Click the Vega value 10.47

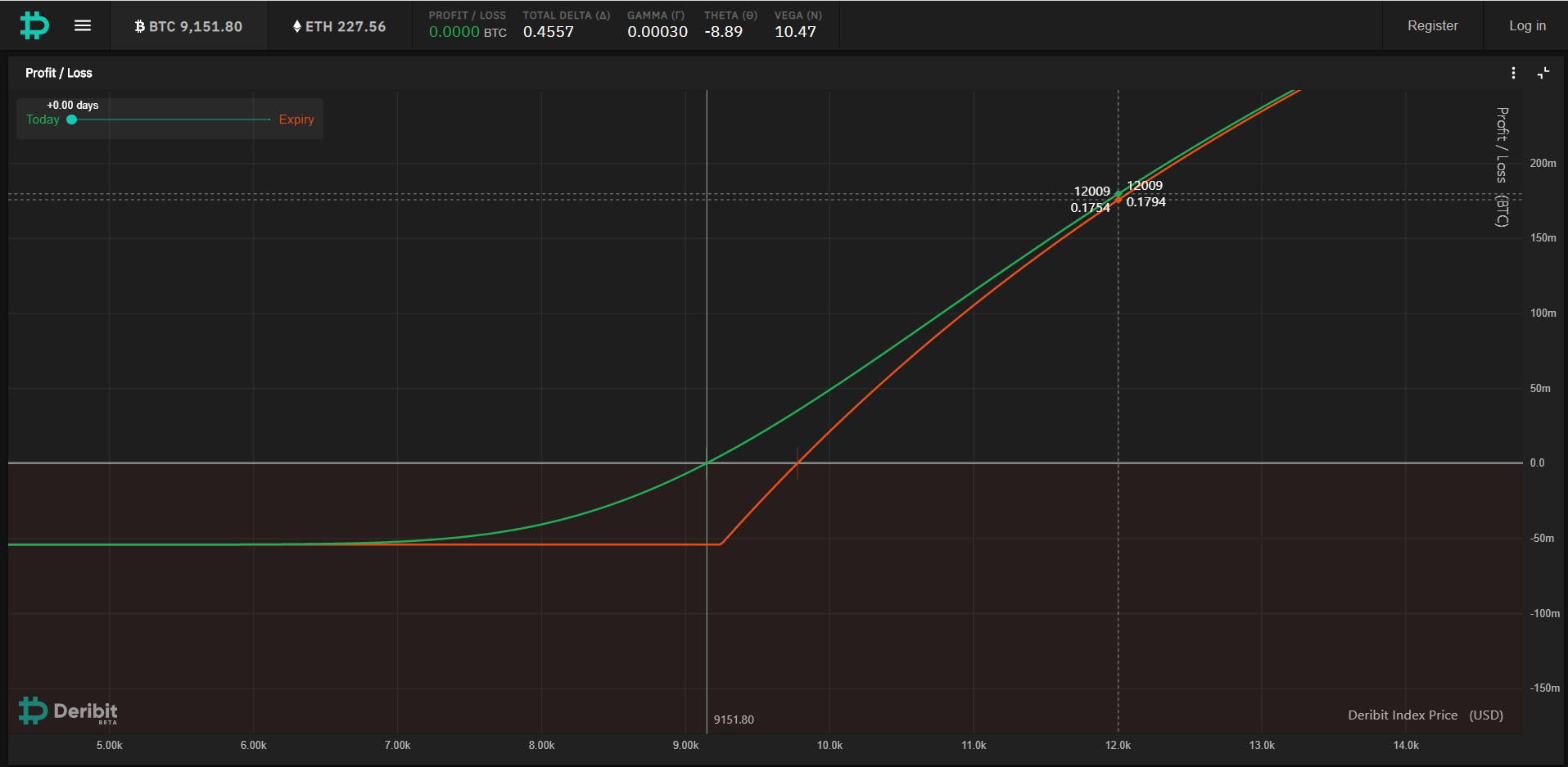coord(796,32)
